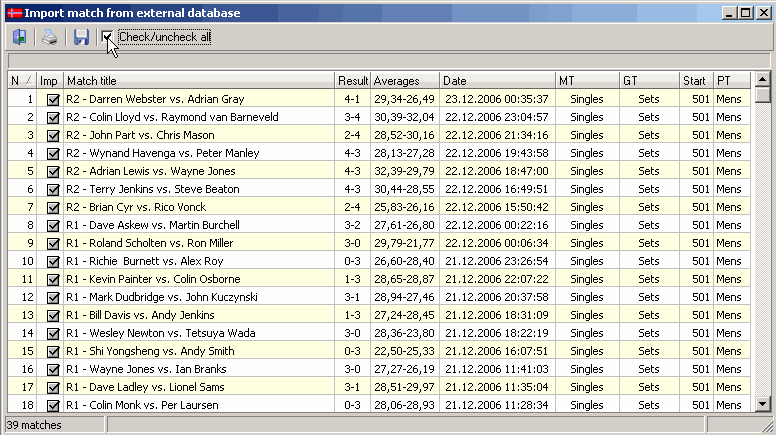
Task: Click the Averages column header
Action: (405, 81)
